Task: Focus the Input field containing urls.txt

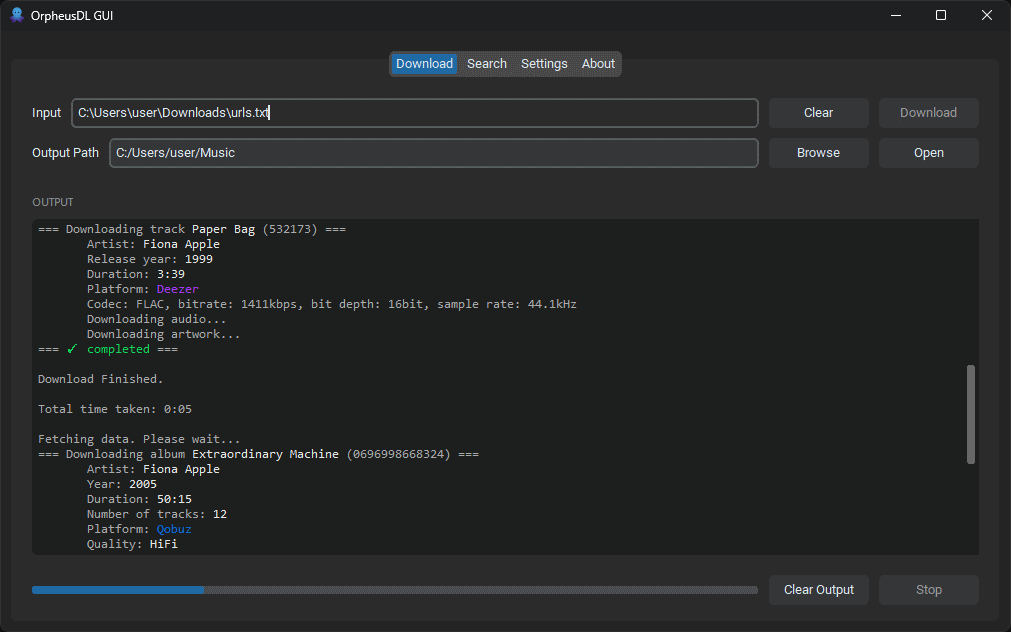Action: (415, 113)
